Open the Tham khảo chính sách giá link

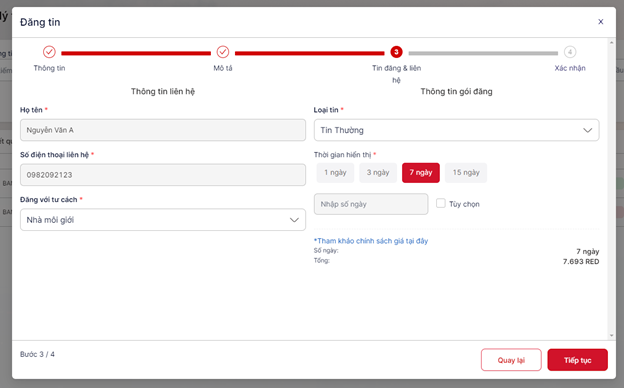pyautogui.click(x=371, y=241)
